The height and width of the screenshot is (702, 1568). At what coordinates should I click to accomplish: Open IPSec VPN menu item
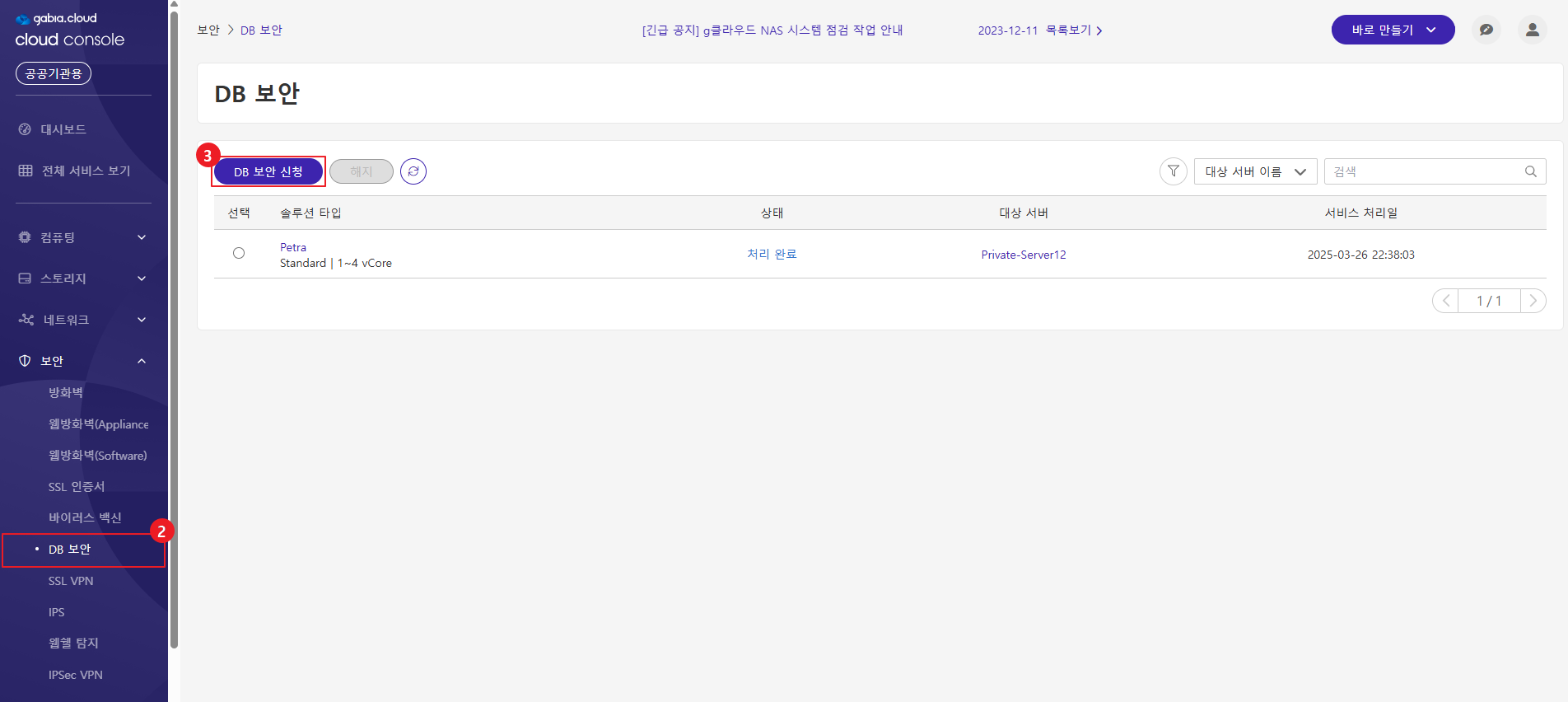click(76, 675)
